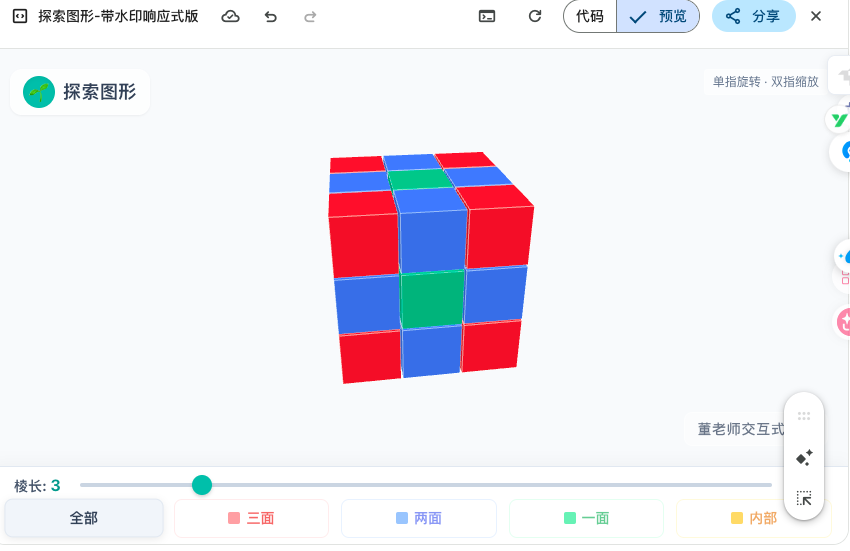850x551 pixels.
Task: Undo the last change
Action: 271,16
